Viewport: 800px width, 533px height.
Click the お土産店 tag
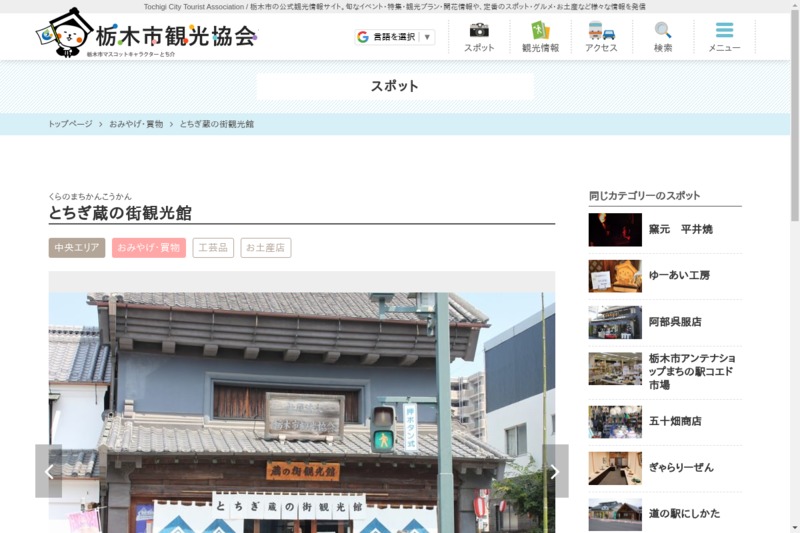tap(265, 248)
